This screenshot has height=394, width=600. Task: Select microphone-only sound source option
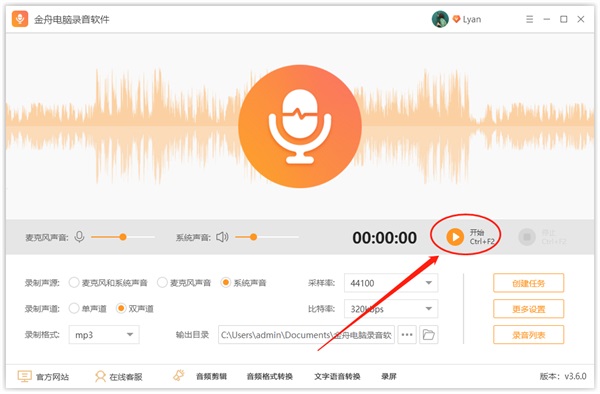point(162,283)
